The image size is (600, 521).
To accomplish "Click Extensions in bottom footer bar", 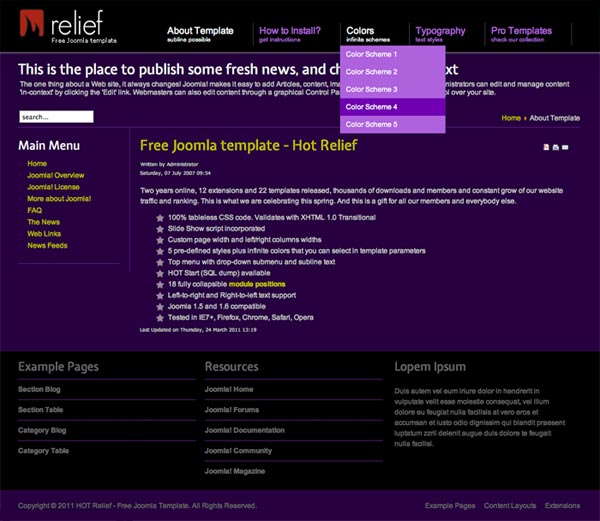I will click(x=562, y=506).
